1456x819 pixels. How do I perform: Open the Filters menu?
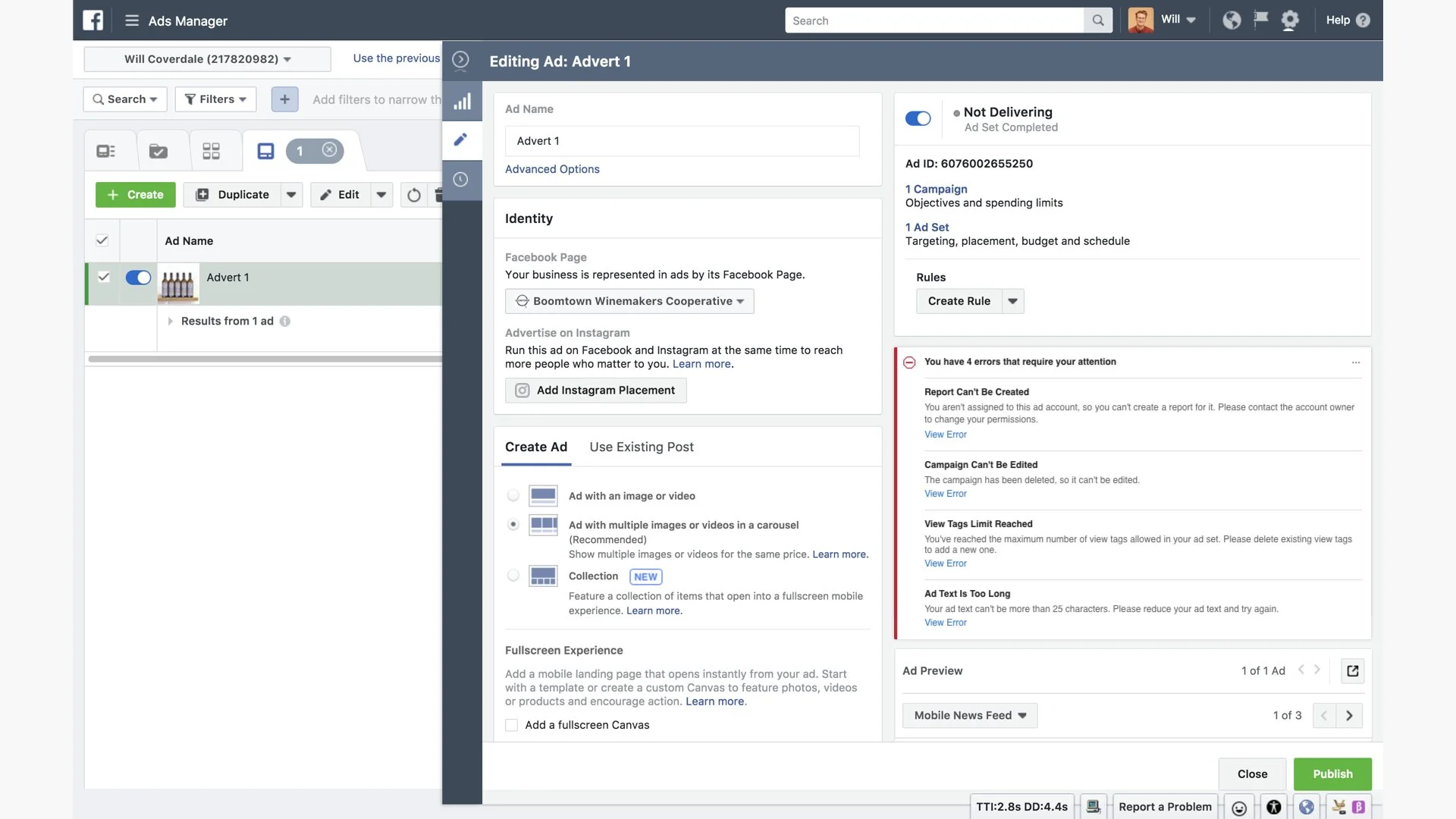[x=215, y=99]
